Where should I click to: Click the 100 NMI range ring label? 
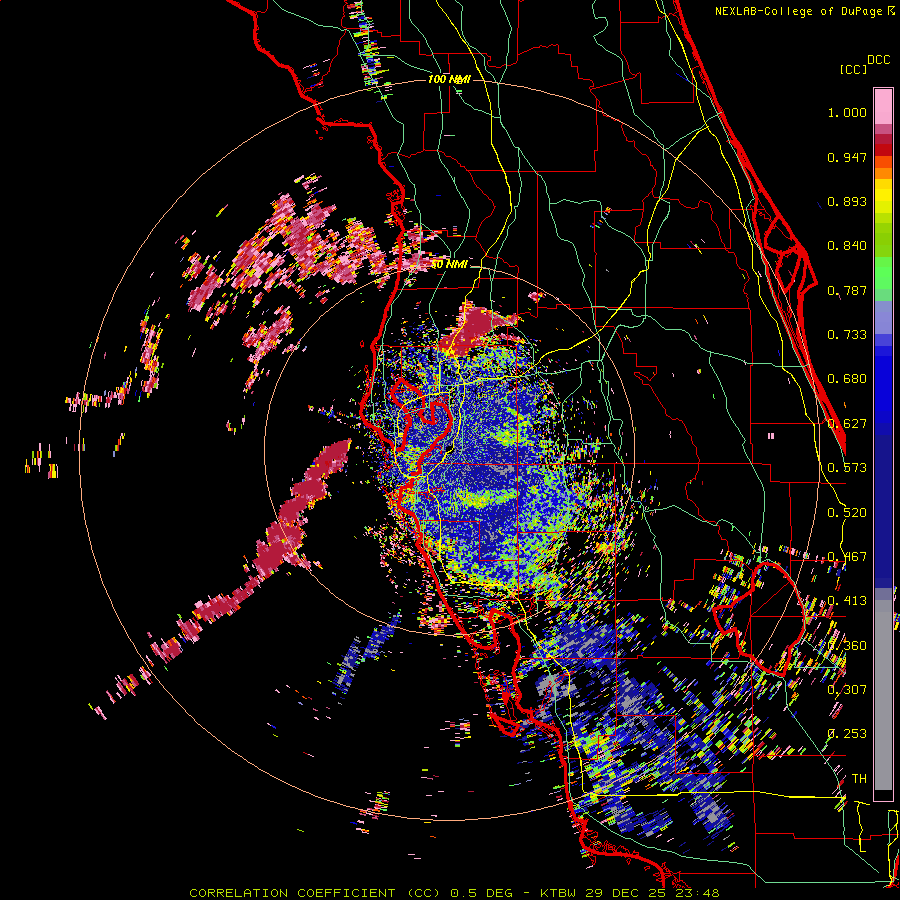pyautogui.click(x=449, y=79)
